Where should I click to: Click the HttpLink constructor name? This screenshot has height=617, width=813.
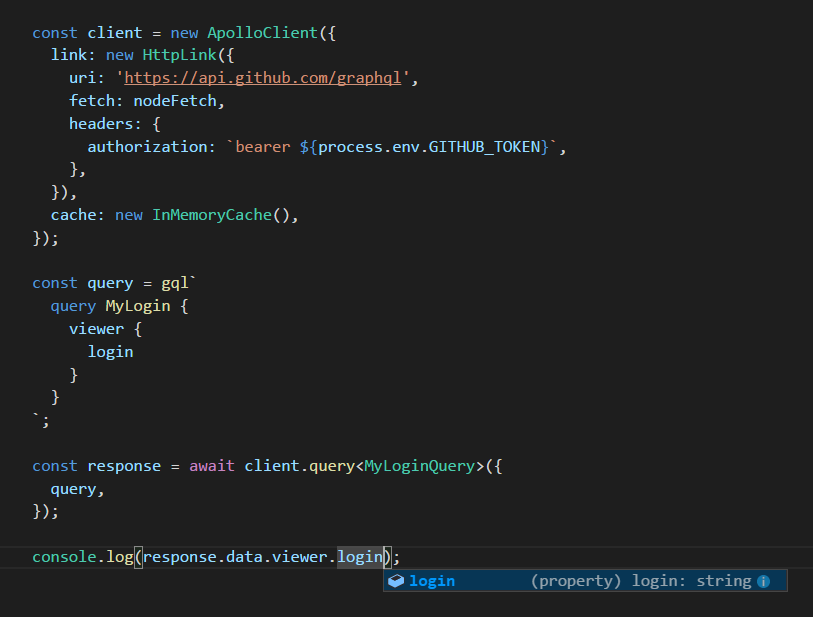[179, 54]
